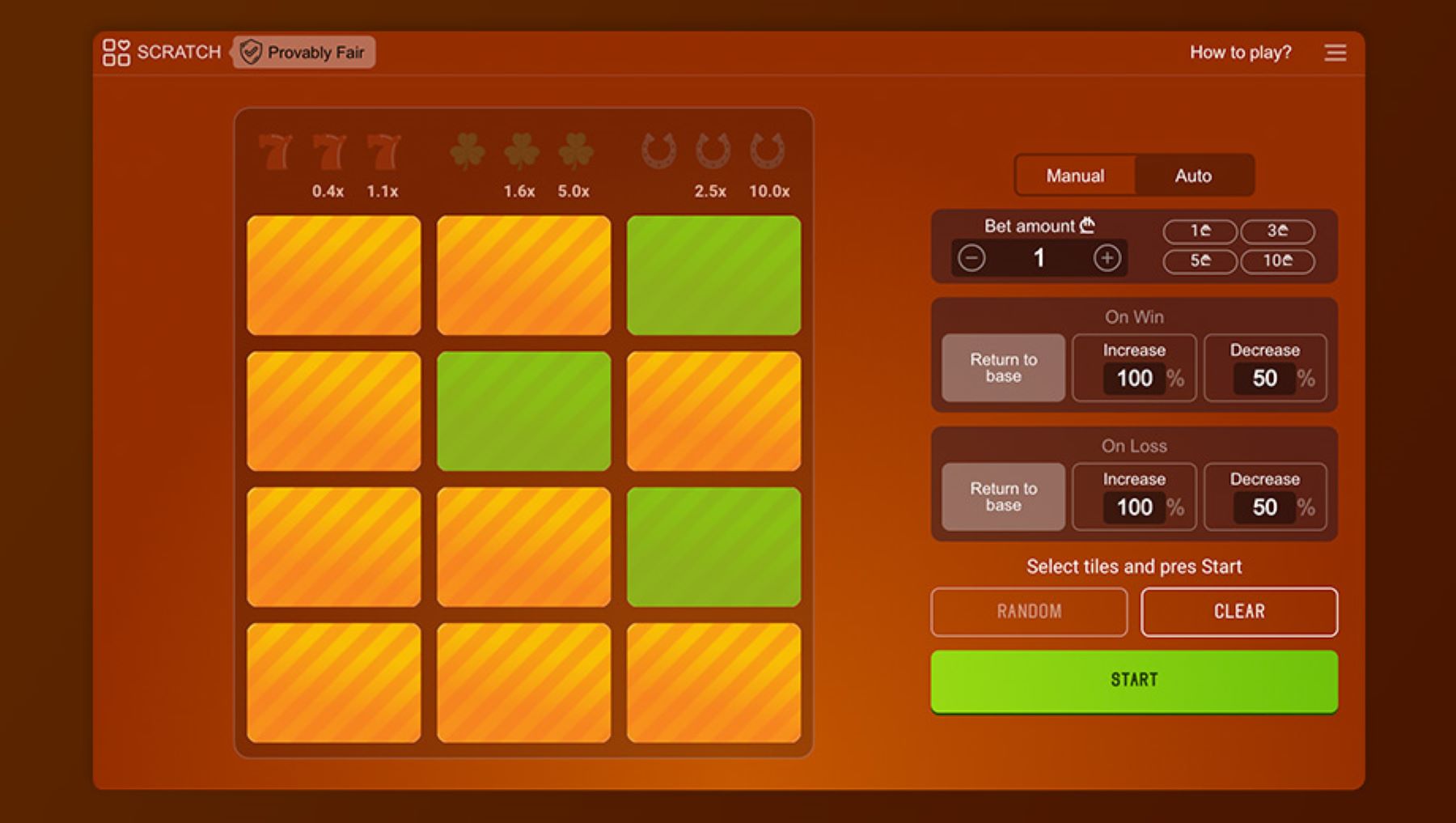
Task: Set bet to 5 coin preset
Action: coord(1200,261)
